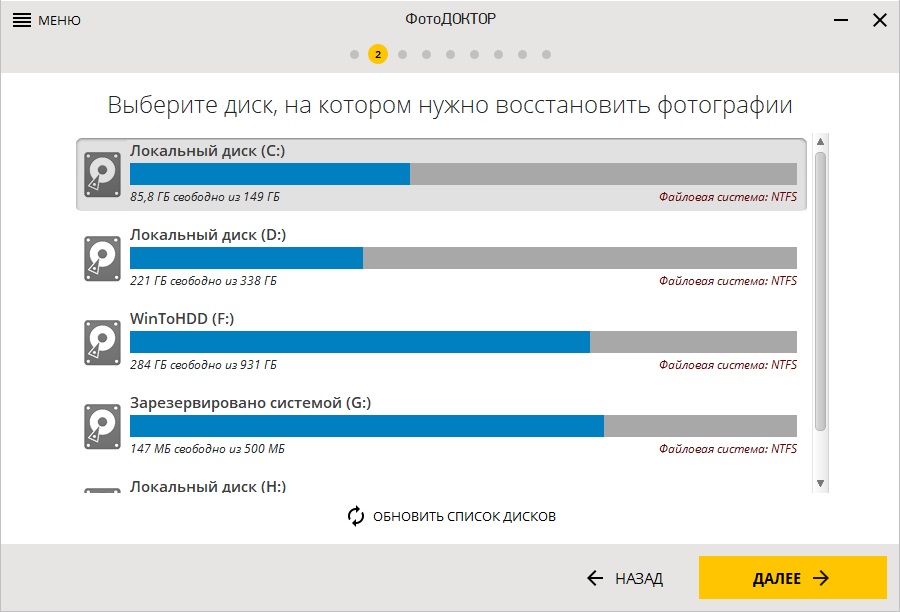Screen dimensions: 900x612
Task: Click ОБНОВИТЬ СПИСОК ДИСКОВ link
Action: click(x=463, y=516)
